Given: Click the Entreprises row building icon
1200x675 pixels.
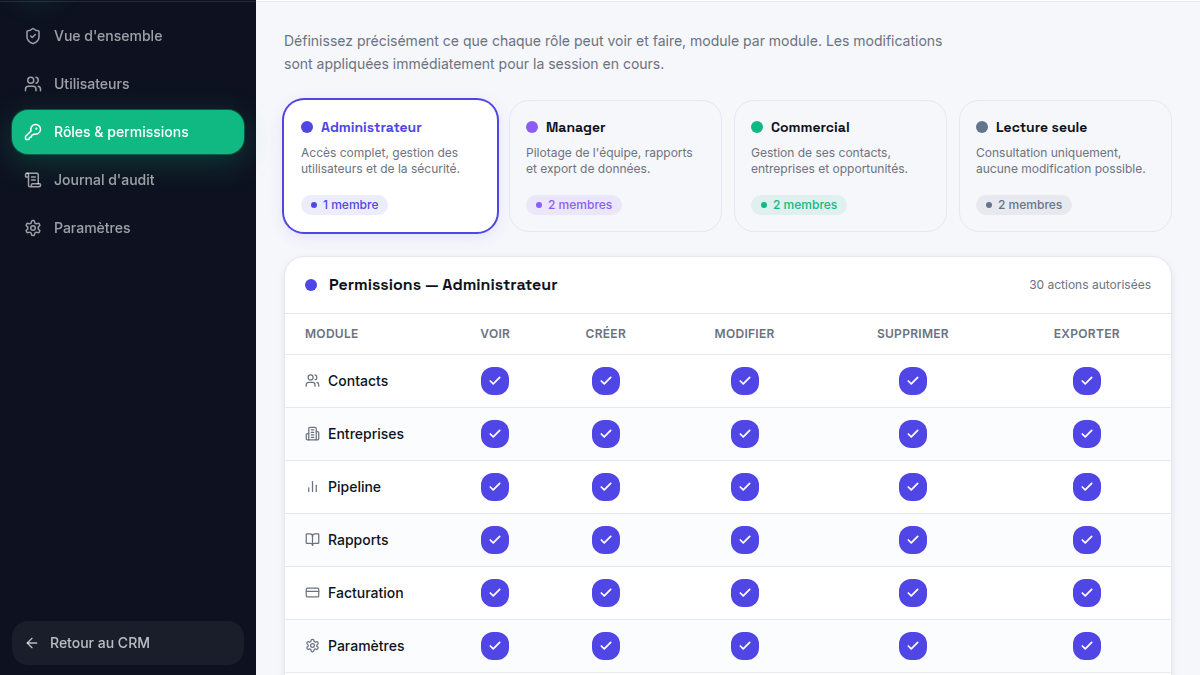Looking at the screenshot, I should (x=312, y=434).
